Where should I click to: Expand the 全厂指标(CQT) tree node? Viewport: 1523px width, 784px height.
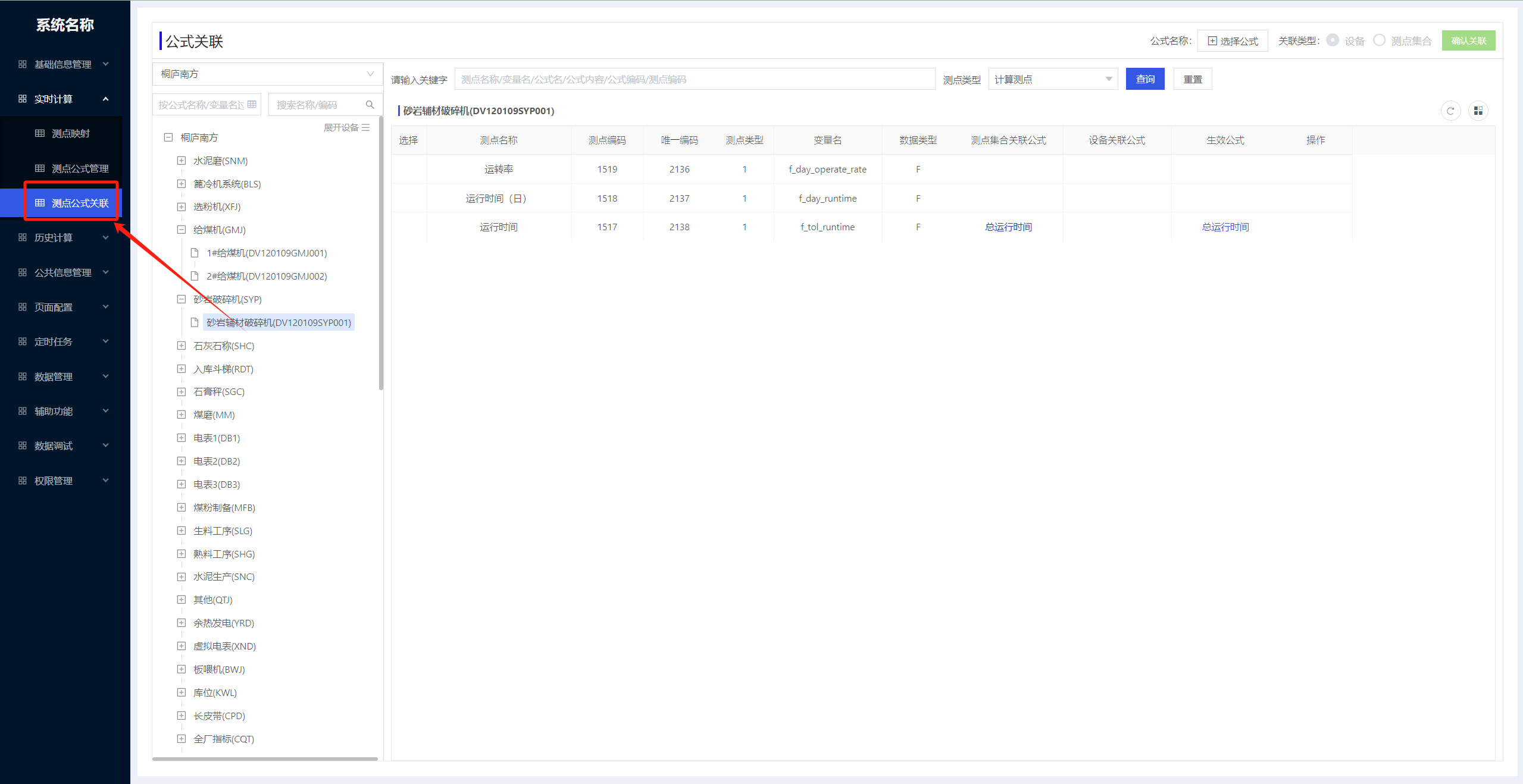(182, 739)
